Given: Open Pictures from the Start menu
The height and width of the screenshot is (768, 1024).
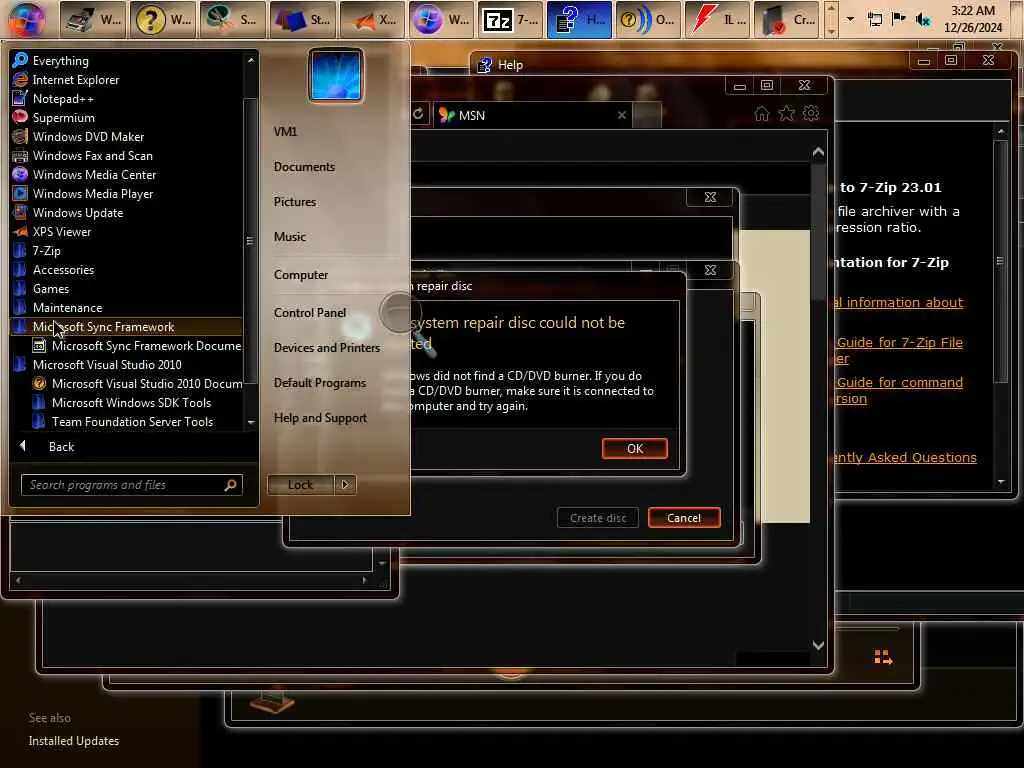Looking at the screenshot, I should pyautogui.click(x=295, y=202).
